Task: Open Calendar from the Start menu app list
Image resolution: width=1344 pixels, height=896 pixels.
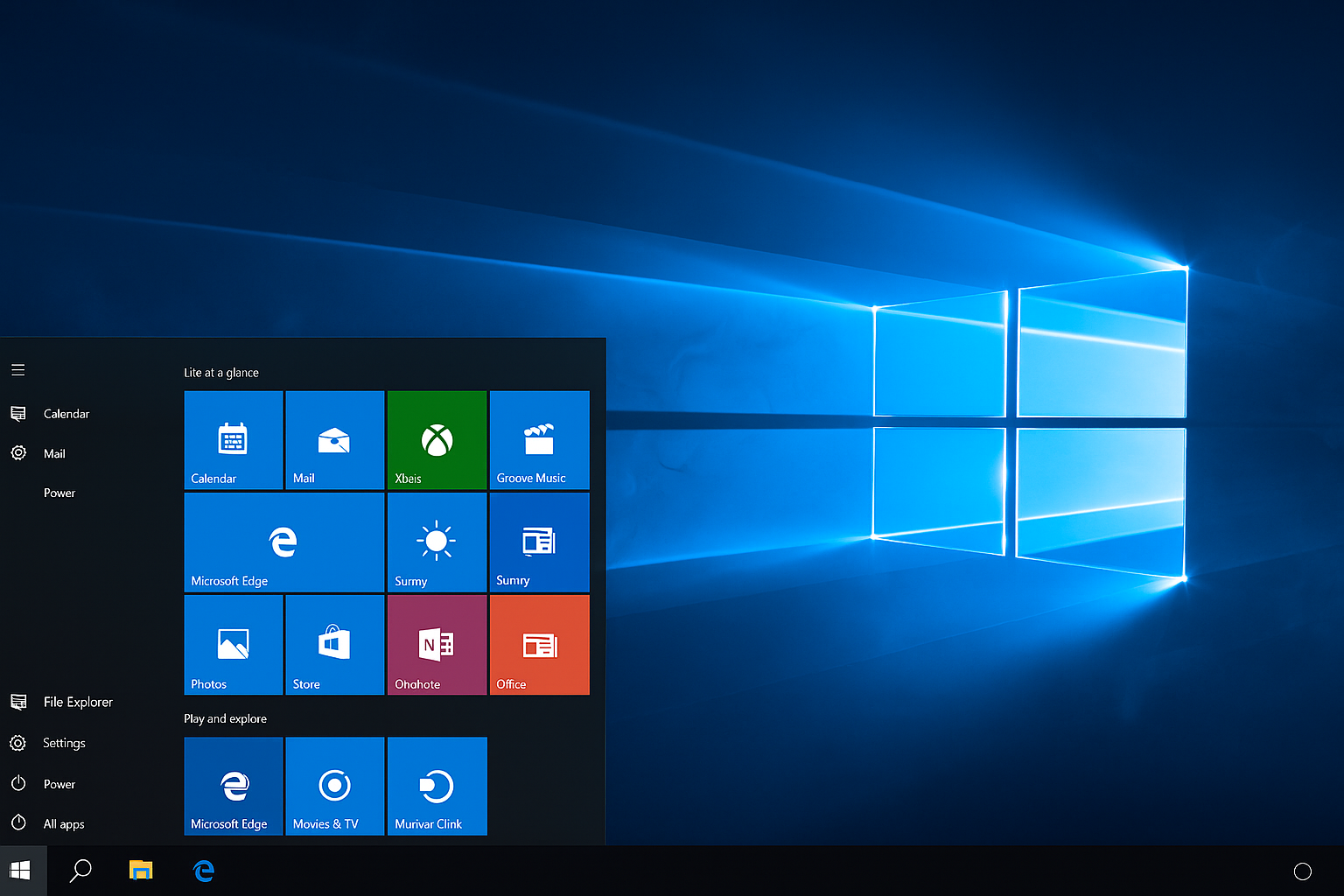Action: point(50,414)
